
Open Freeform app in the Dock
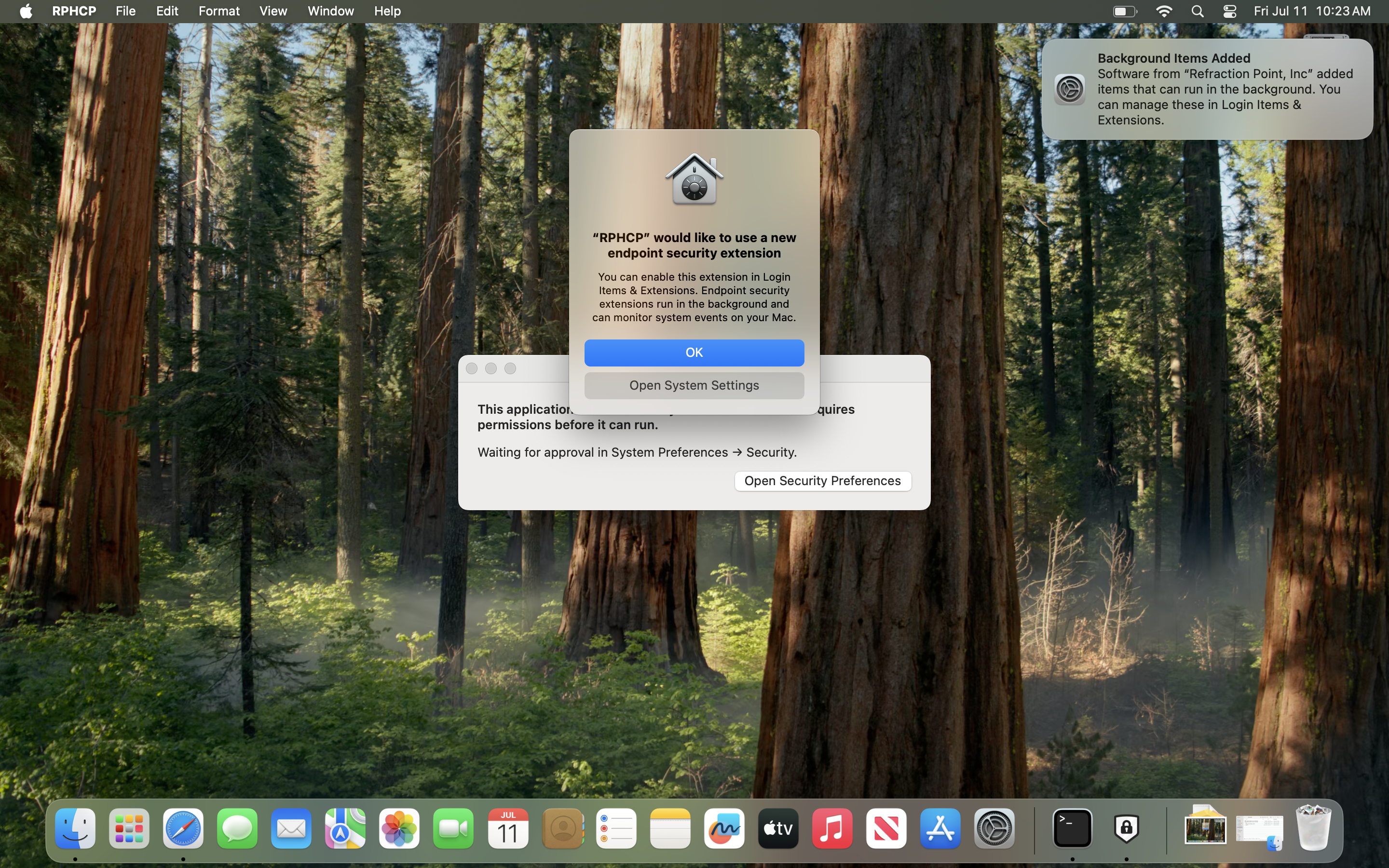pos(724,828)
